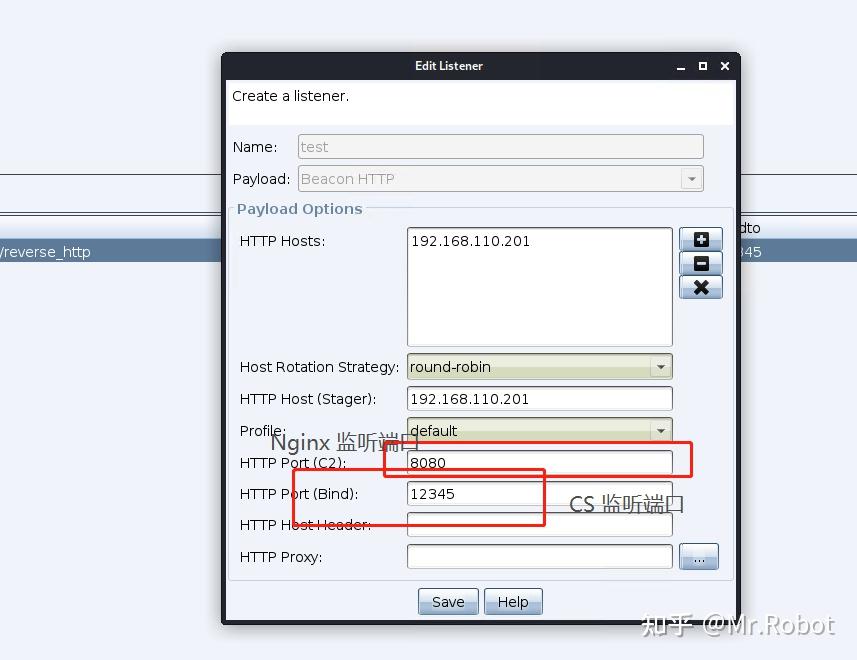The height and width of the screenshot is (660, 857).
Task: Add a new HTTP host with plus icon
Action: (x=701, y=239)
